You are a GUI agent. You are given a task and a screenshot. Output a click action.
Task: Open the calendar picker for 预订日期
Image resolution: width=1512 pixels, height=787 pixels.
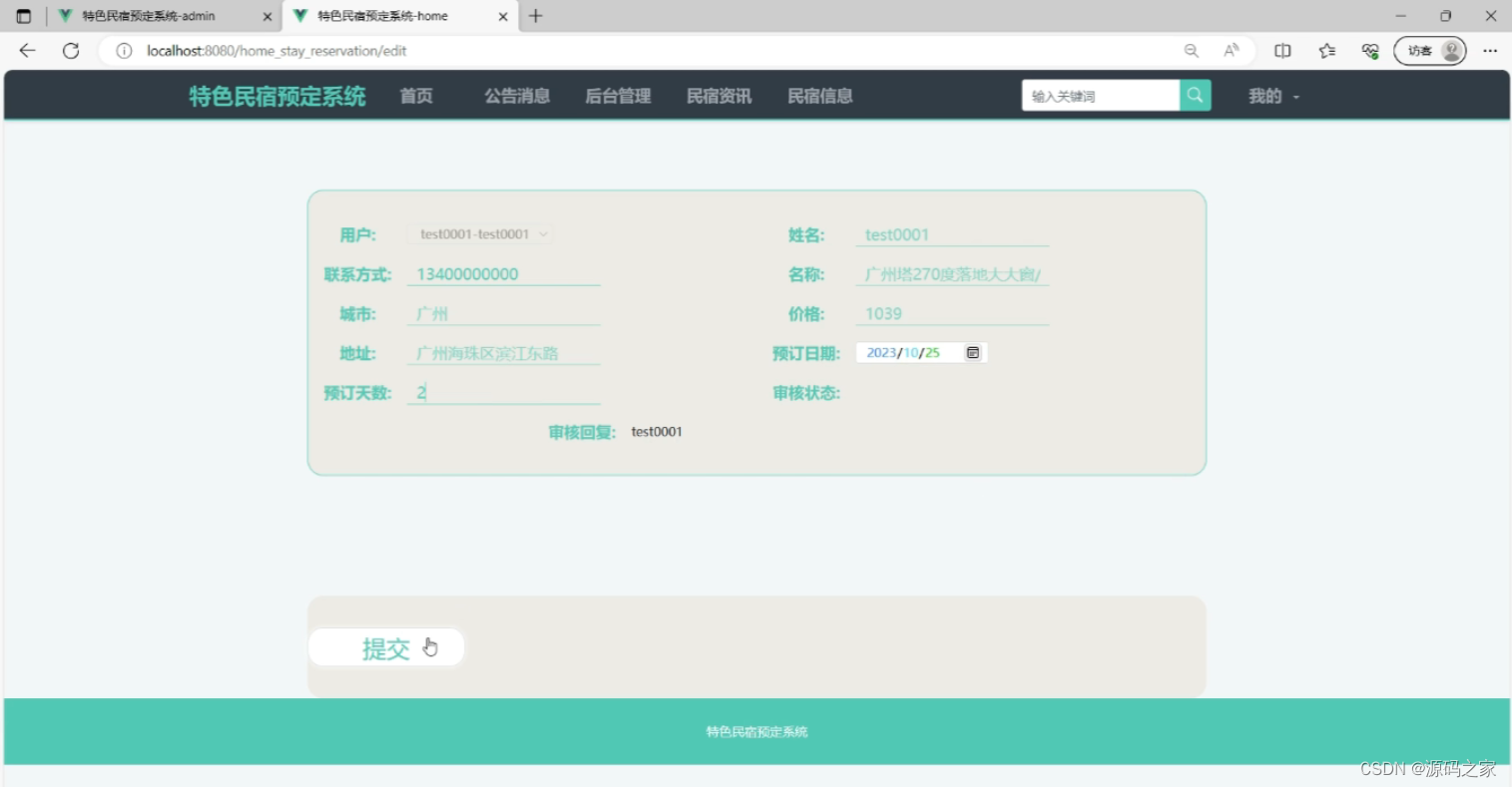coord(972,352)
